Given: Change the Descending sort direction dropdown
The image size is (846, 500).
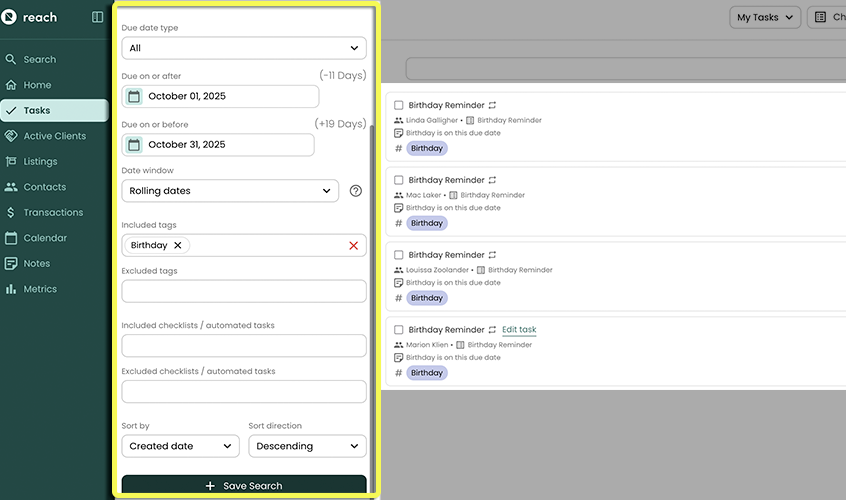Looking at the screenshot, I should tap(307, 446).
